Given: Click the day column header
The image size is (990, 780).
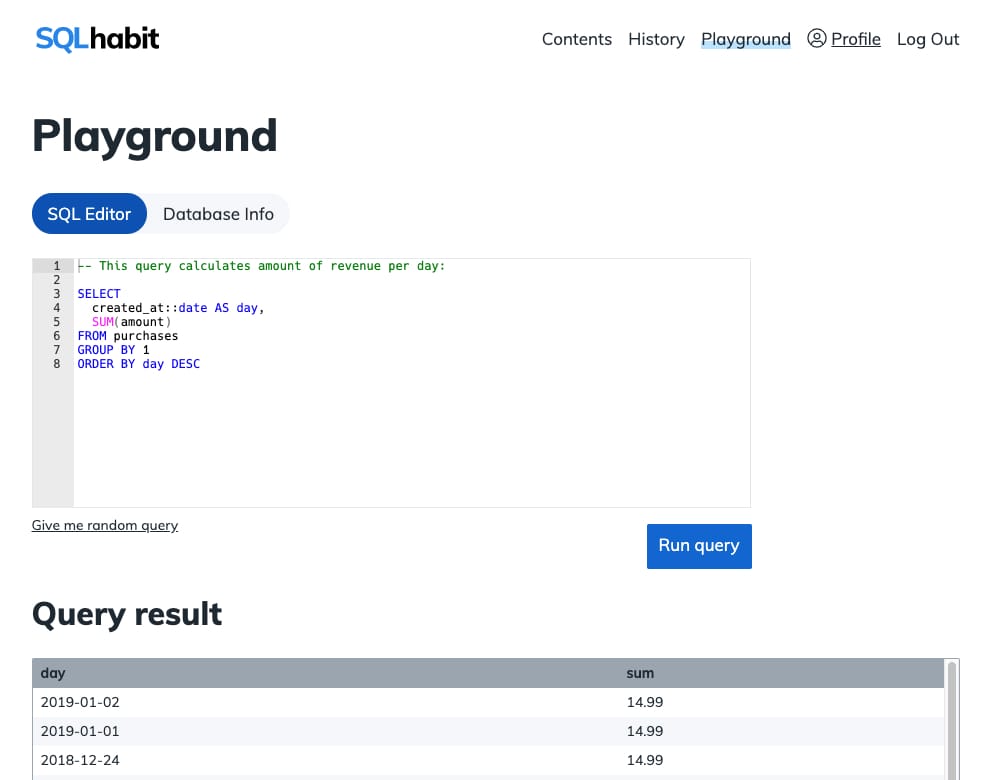Looking at the screenshot, I should (53, 673).
